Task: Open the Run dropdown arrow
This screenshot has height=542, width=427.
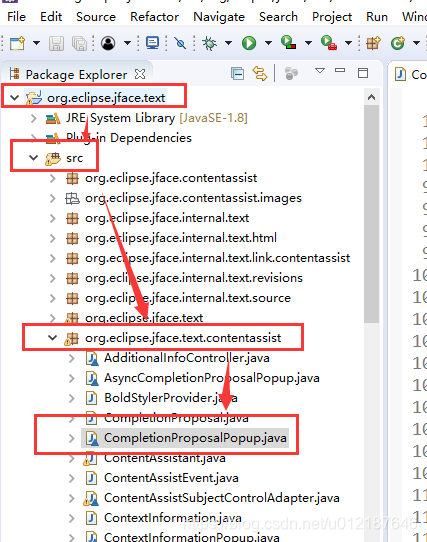Action: [x=268, y=43]
